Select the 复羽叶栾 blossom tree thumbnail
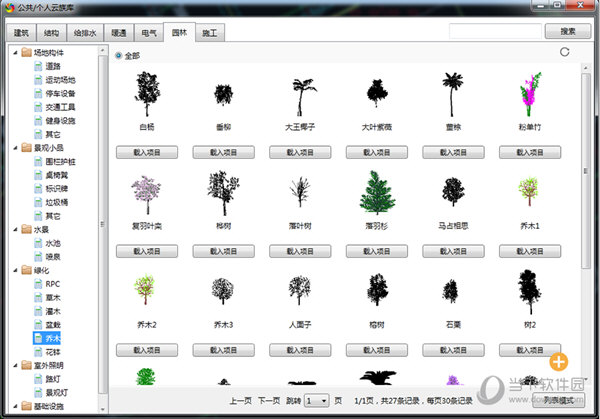The height and width of the screenshot is (419, 600). click(146, 195)
